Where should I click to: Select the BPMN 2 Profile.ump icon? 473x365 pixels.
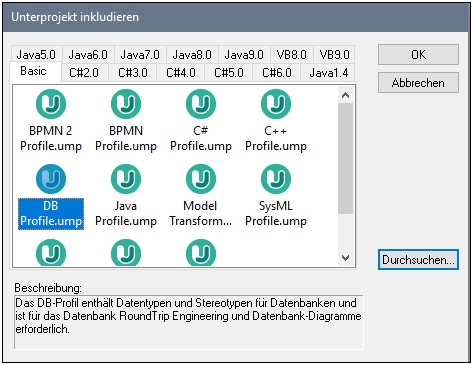coord(51,104)
